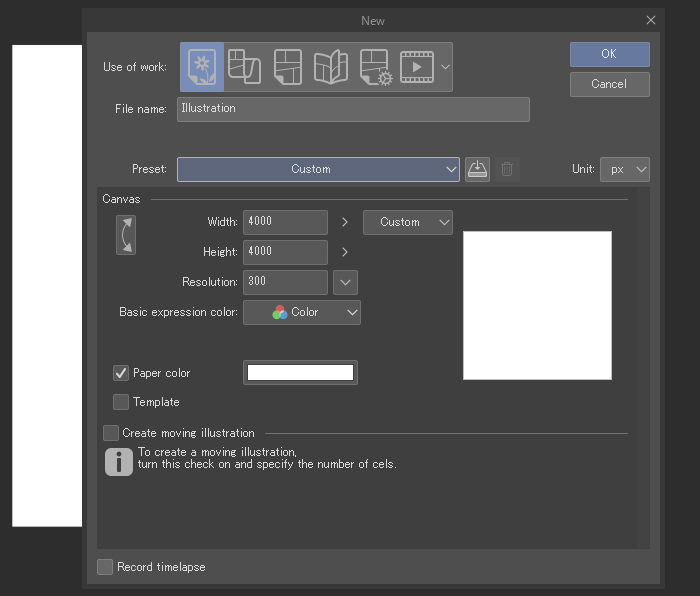The width and height of the screenshot is (700, 596).
Task: Select the Illustration use of work icon
Action: click(x=202, y=67)
